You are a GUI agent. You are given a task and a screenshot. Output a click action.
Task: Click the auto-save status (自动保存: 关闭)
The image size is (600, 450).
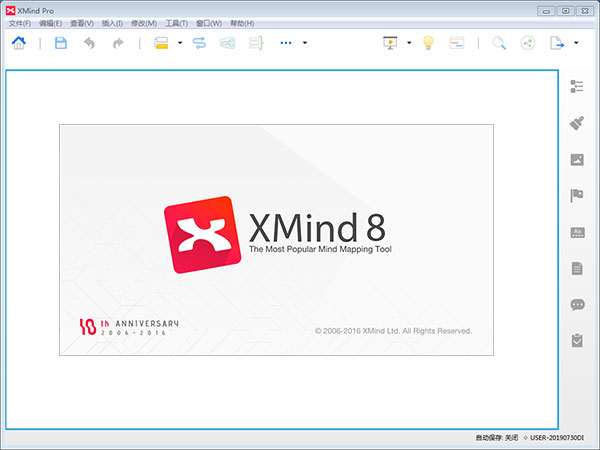click(497, 437)
